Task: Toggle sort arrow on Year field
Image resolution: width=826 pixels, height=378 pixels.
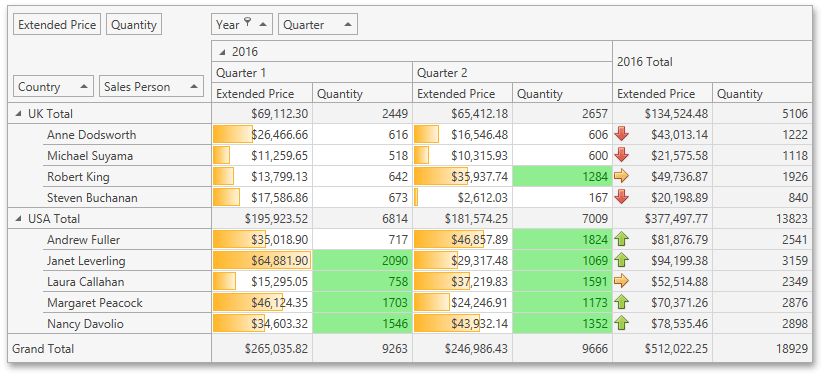Action: click(262, 25)
